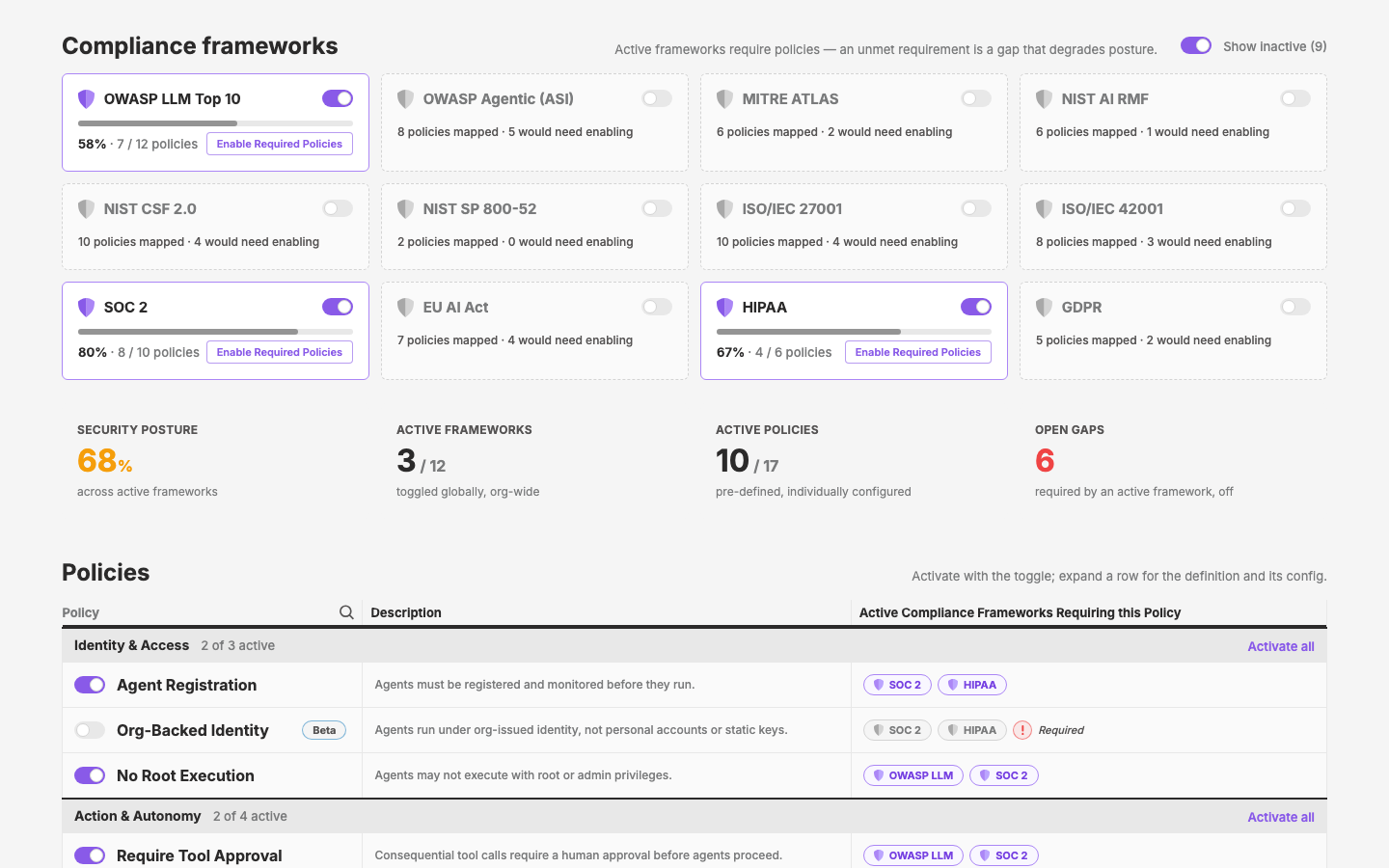1389x868 pixels.
Task: Click the Open Gaps count 6
Action: [1045, 461]
